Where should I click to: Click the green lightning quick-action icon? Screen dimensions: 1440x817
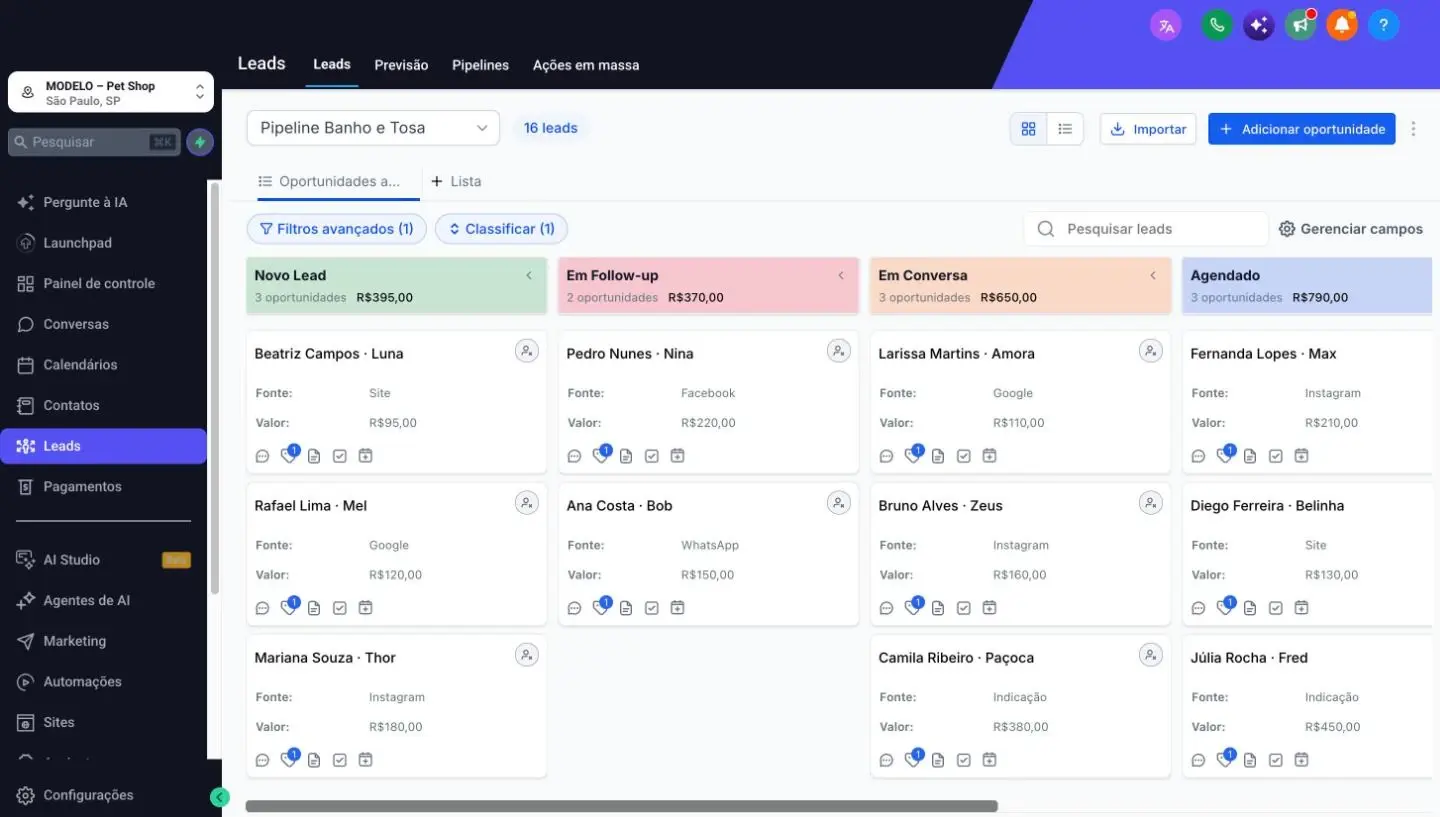pyautogui.click(x=200, y=142)
